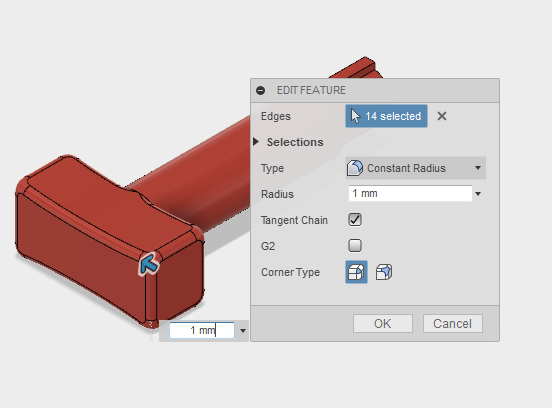552x408 pixels.
Task: Uncheck the Tangent Chain checkbox
Action: (x=355, y=220)
